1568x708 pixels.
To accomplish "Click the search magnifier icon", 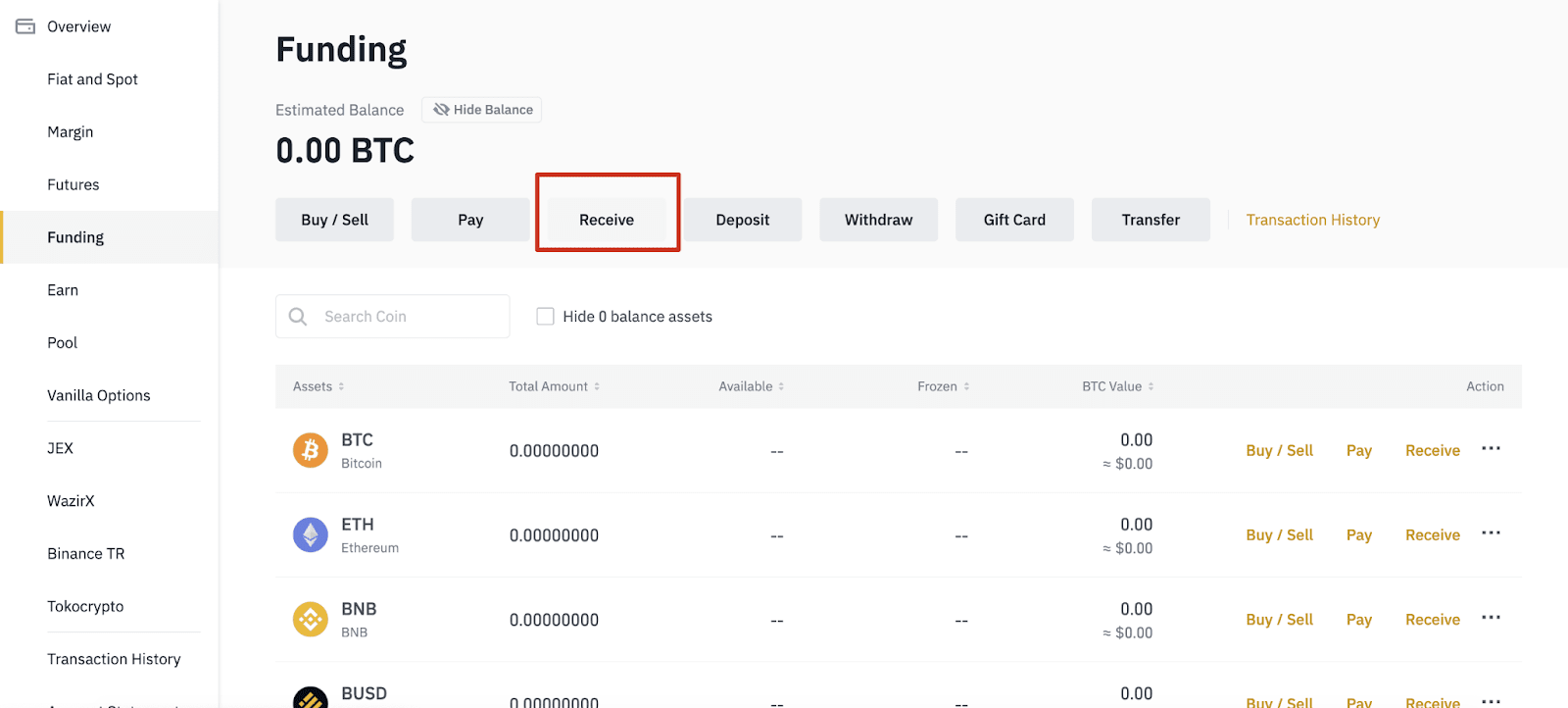I will click(298, 316).
